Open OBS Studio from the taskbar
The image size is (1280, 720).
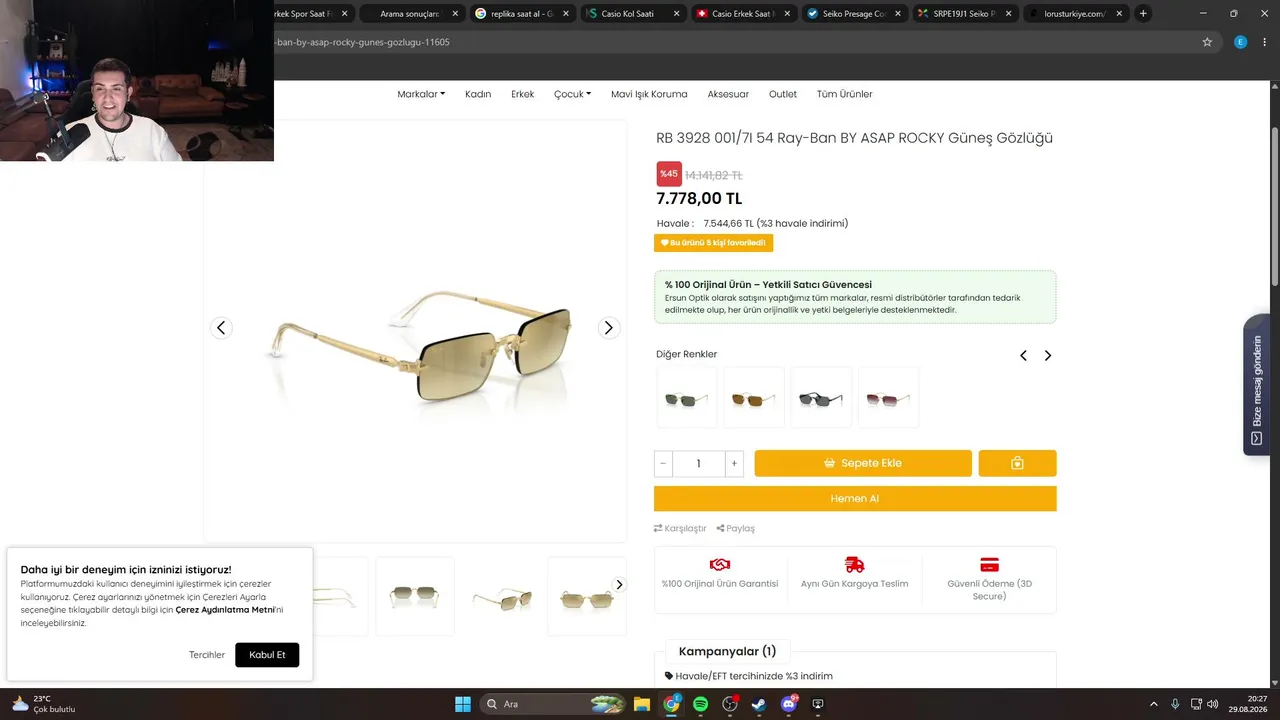[x=730, y=704]
